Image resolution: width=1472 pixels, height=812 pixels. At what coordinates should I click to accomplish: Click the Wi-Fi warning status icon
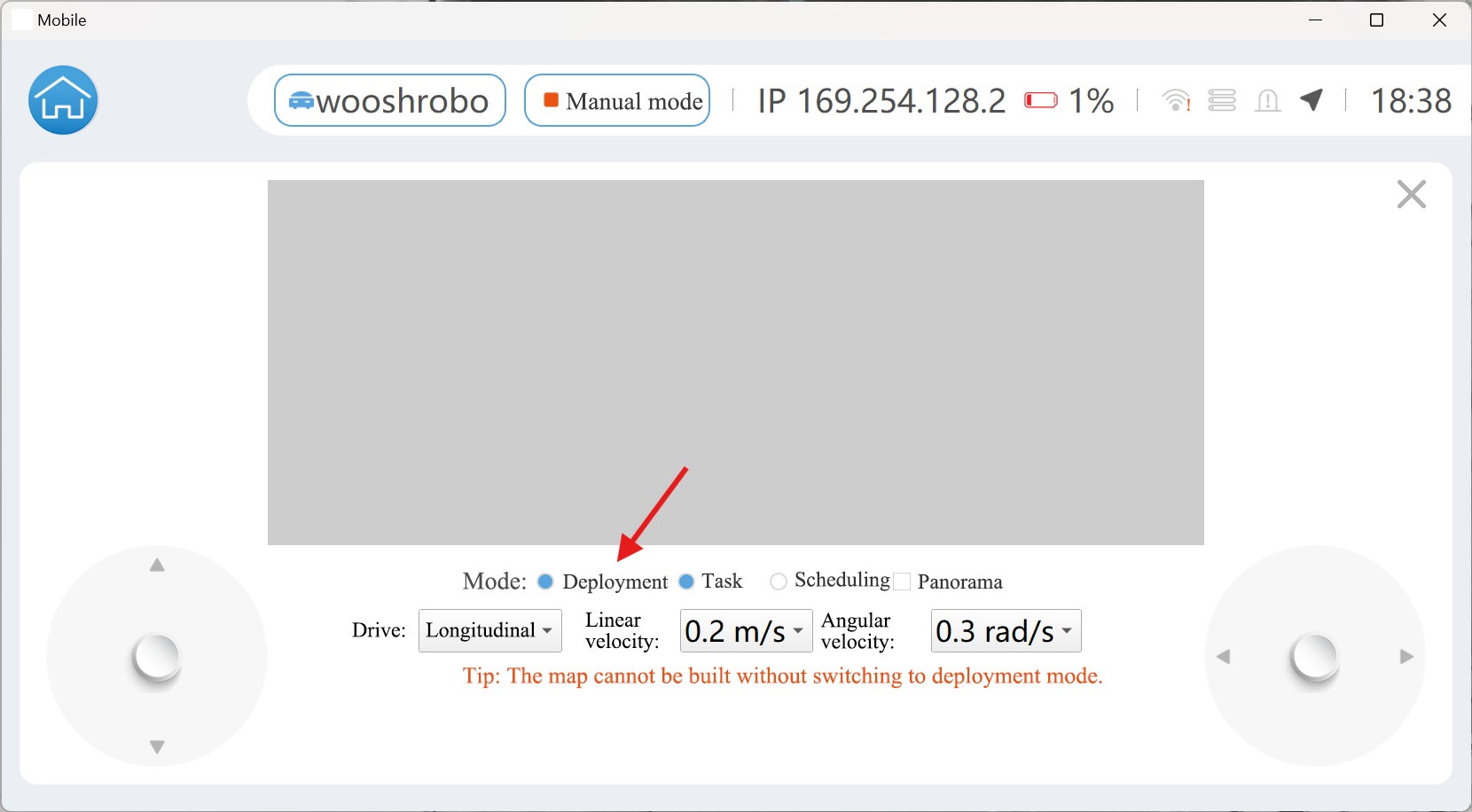click(x=1176, y=100)
